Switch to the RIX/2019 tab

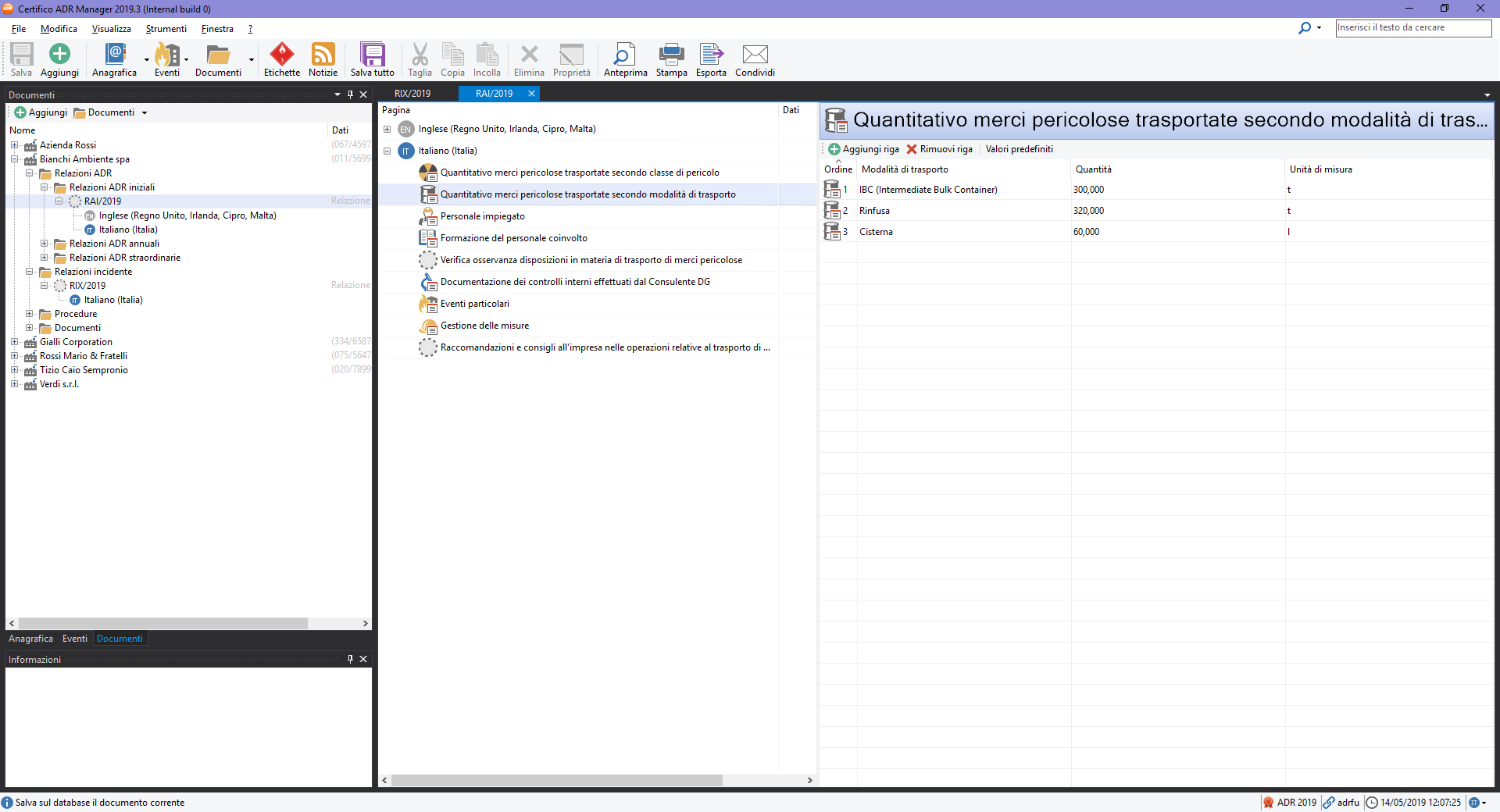(412, 94)
